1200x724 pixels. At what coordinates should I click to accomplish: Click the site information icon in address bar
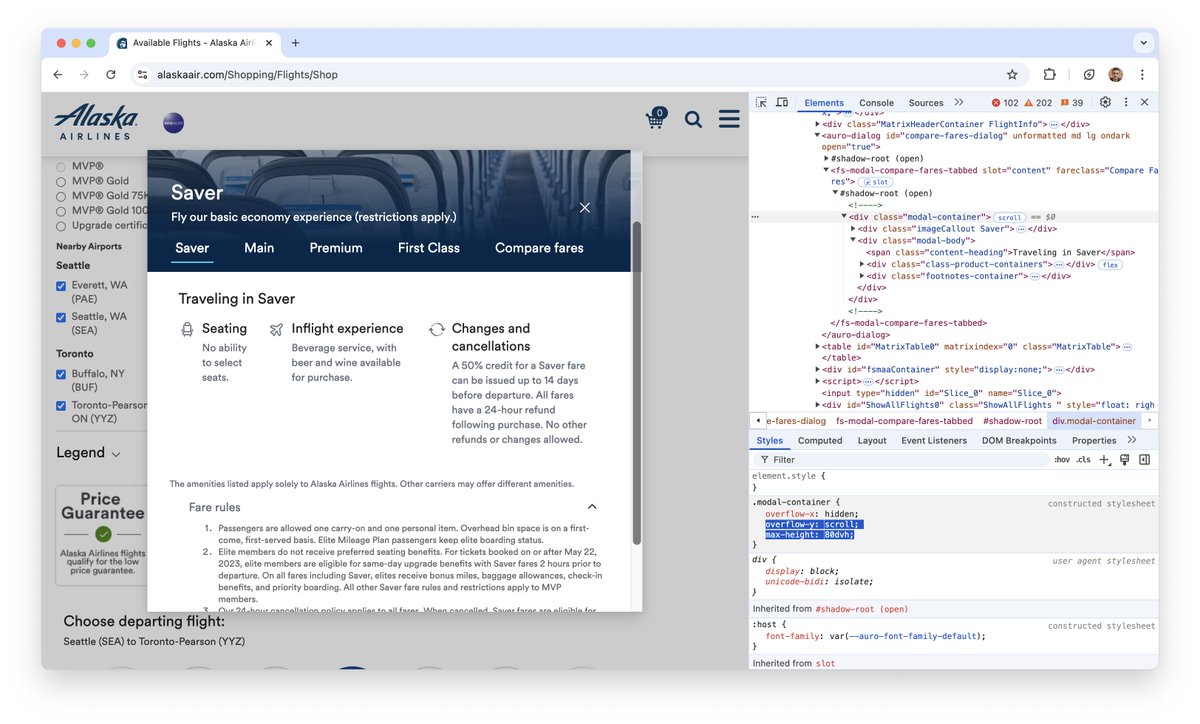pos(142,74)
